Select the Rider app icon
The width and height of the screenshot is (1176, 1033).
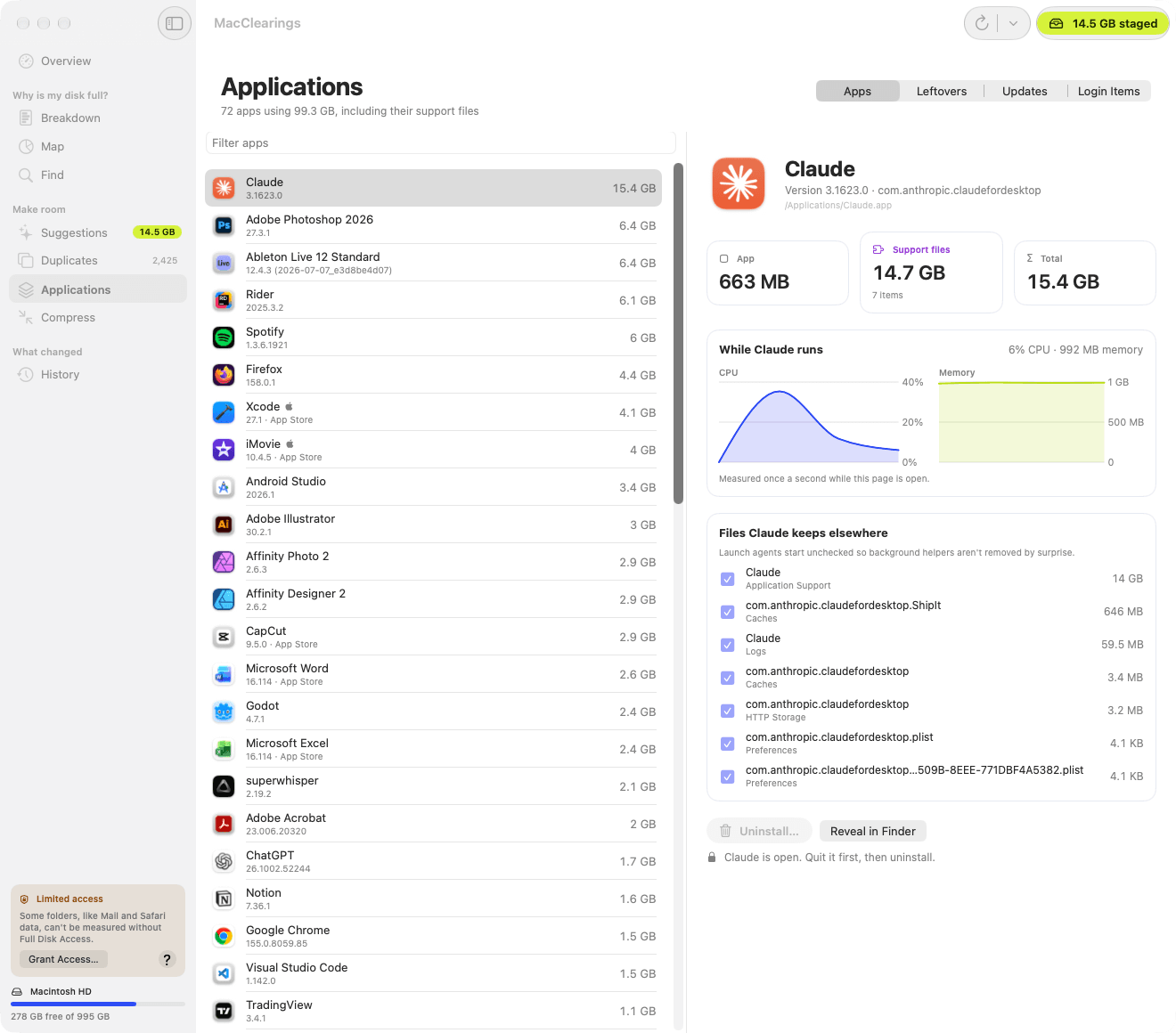pyautogui.click(x=224, y=300)
